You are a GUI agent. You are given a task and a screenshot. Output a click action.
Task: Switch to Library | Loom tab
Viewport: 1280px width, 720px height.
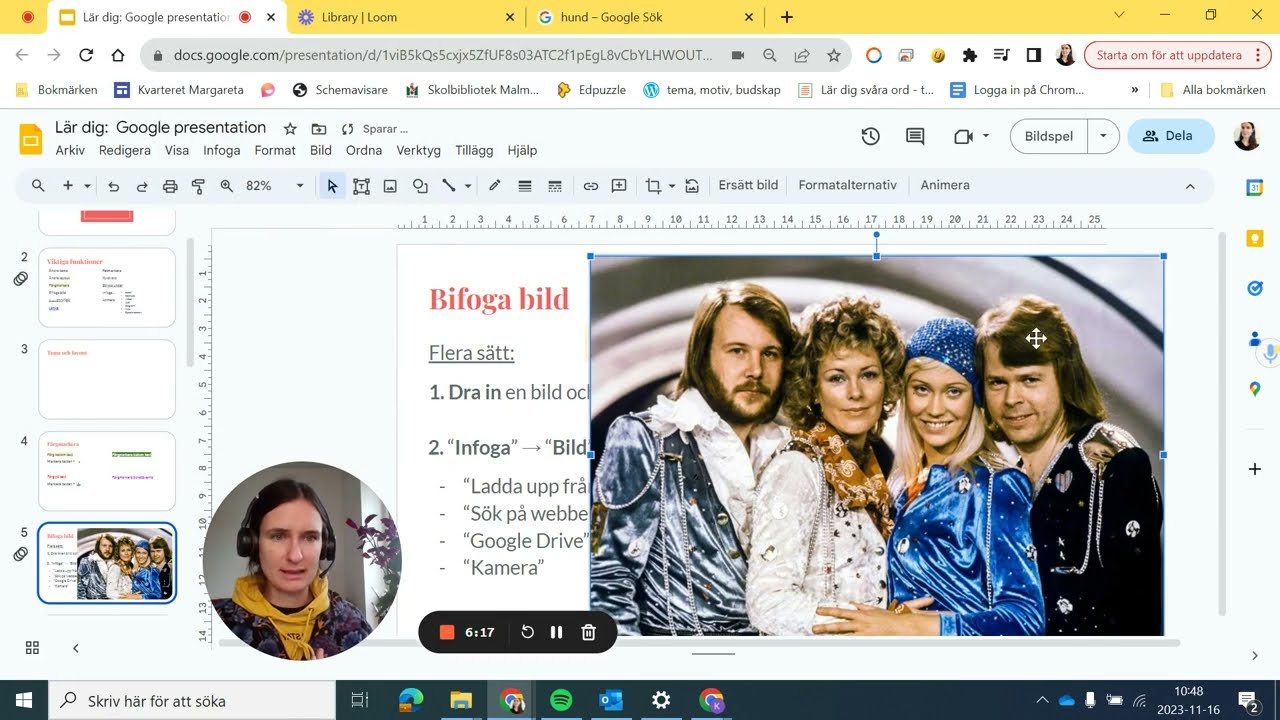pyautogui.click(x=405, y=17)
